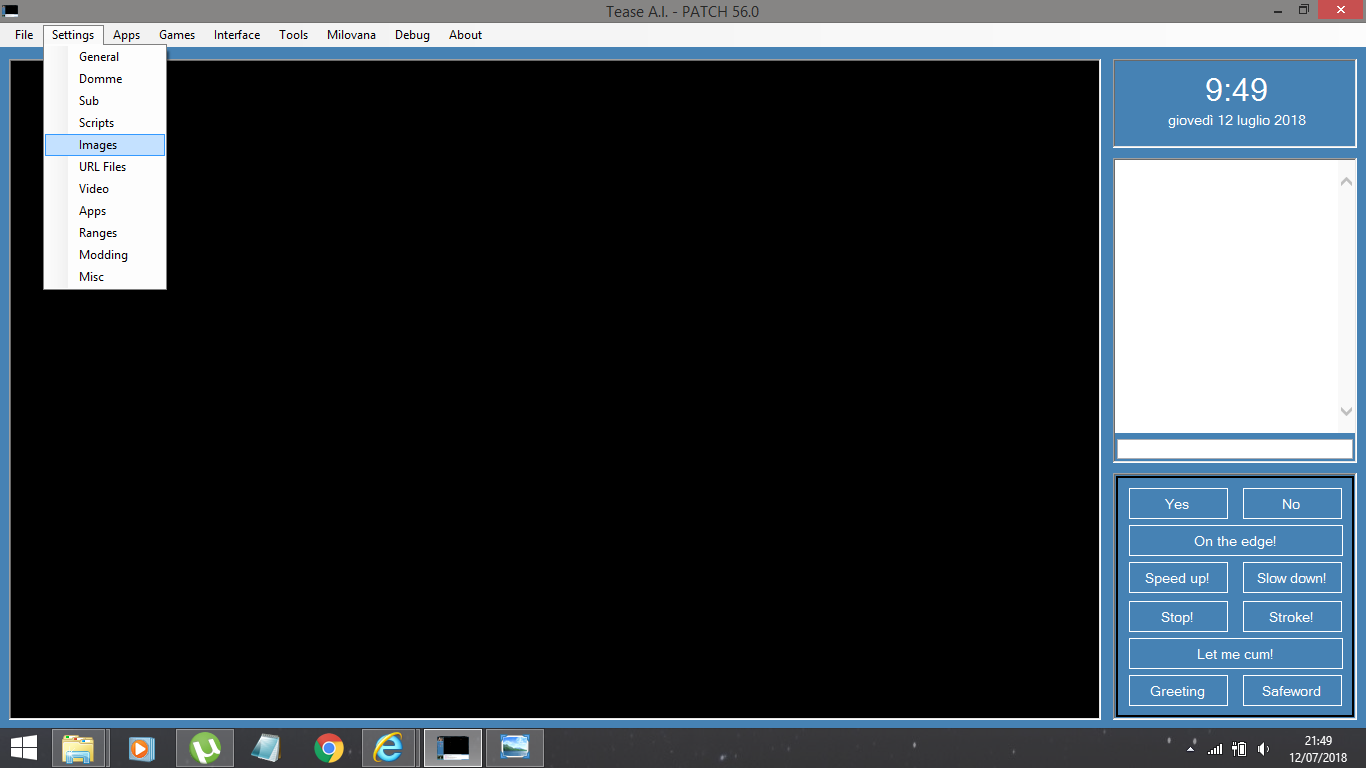Screen dimensions: 1366x768
Task: Click the chat log scroll-up arrow
Action: point(1346,182)
